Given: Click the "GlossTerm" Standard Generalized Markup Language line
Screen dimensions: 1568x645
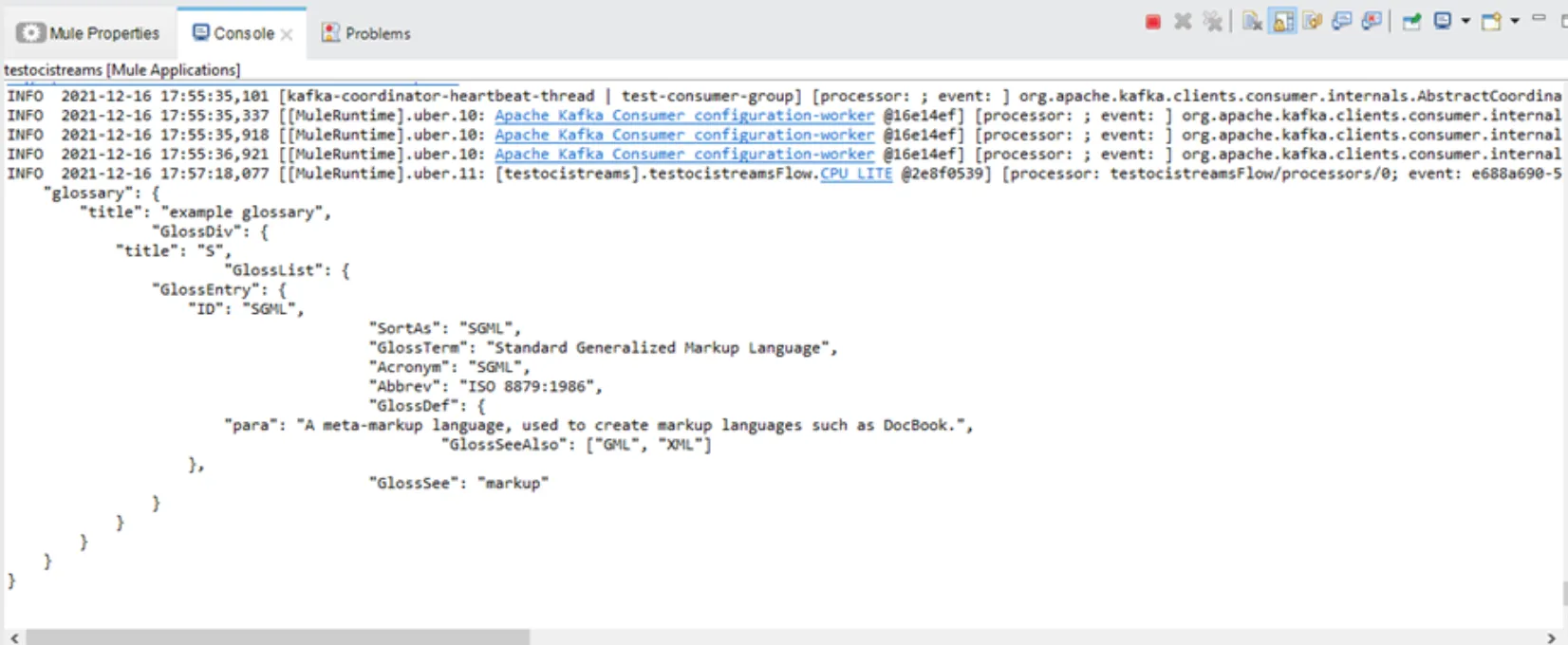Looking at the screenshot, I should (x=604, y=348).
